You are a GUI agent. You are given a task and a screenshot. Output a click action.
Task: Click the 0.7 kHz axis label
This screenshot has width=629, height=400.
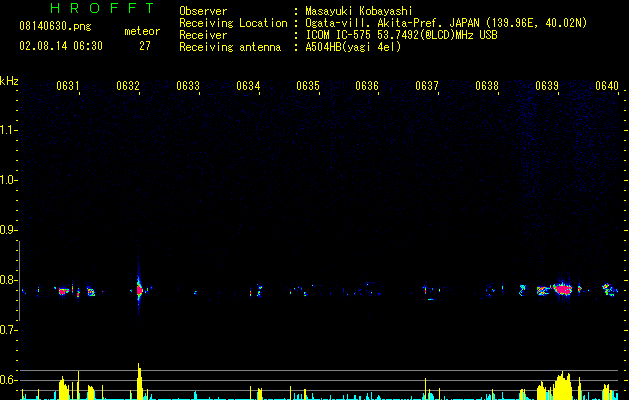point(8,330)
